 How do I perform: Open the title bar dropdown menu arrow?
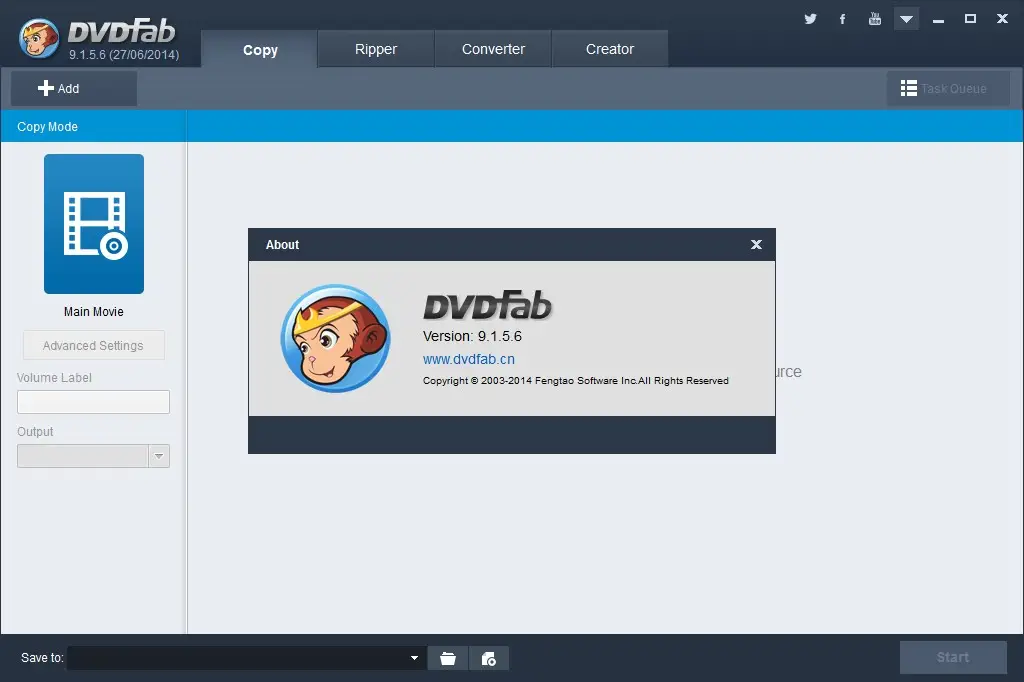[x=906, y=19]
